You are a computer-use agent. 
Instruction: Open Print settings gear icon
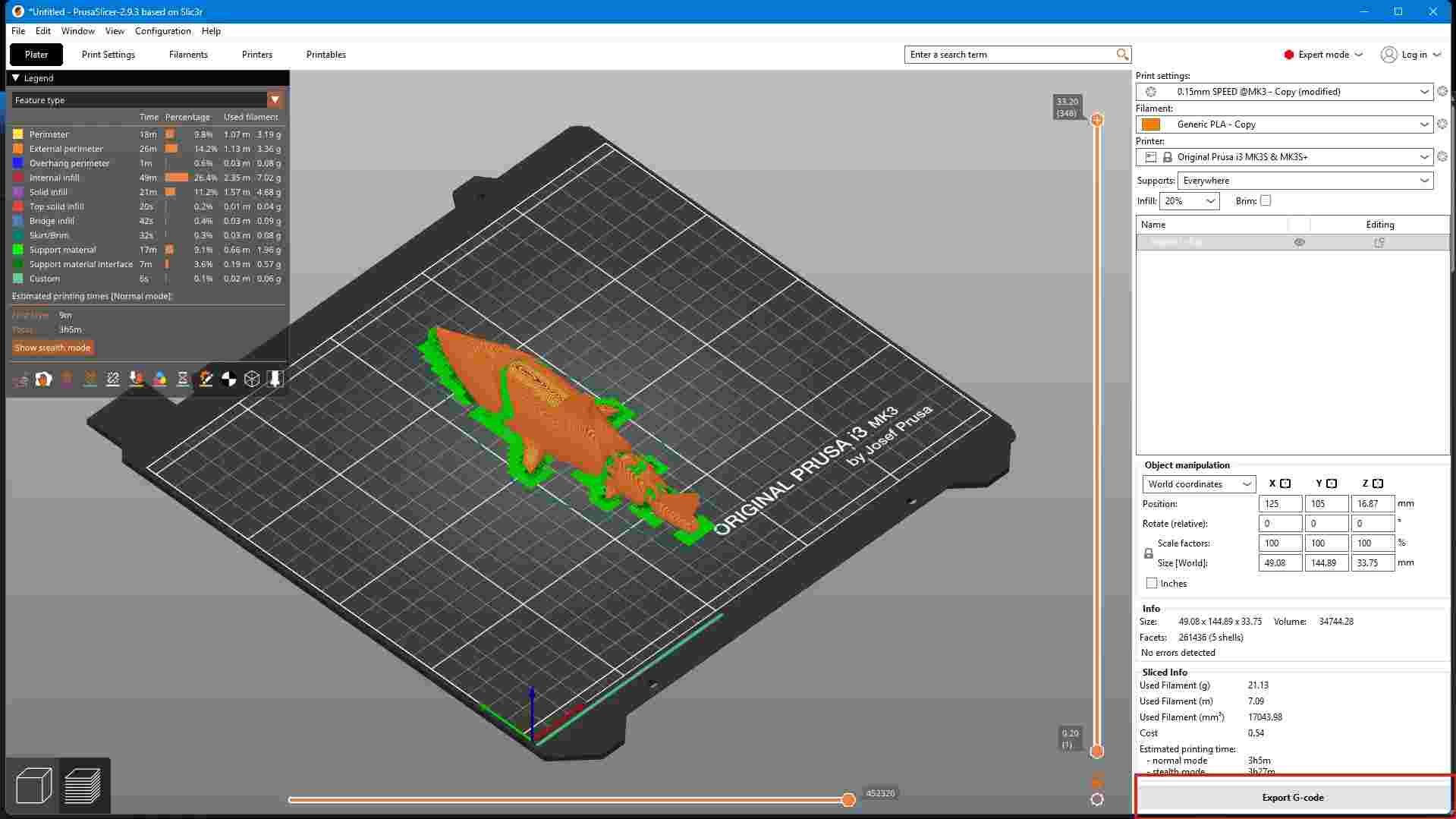(x=1442, y=91)
